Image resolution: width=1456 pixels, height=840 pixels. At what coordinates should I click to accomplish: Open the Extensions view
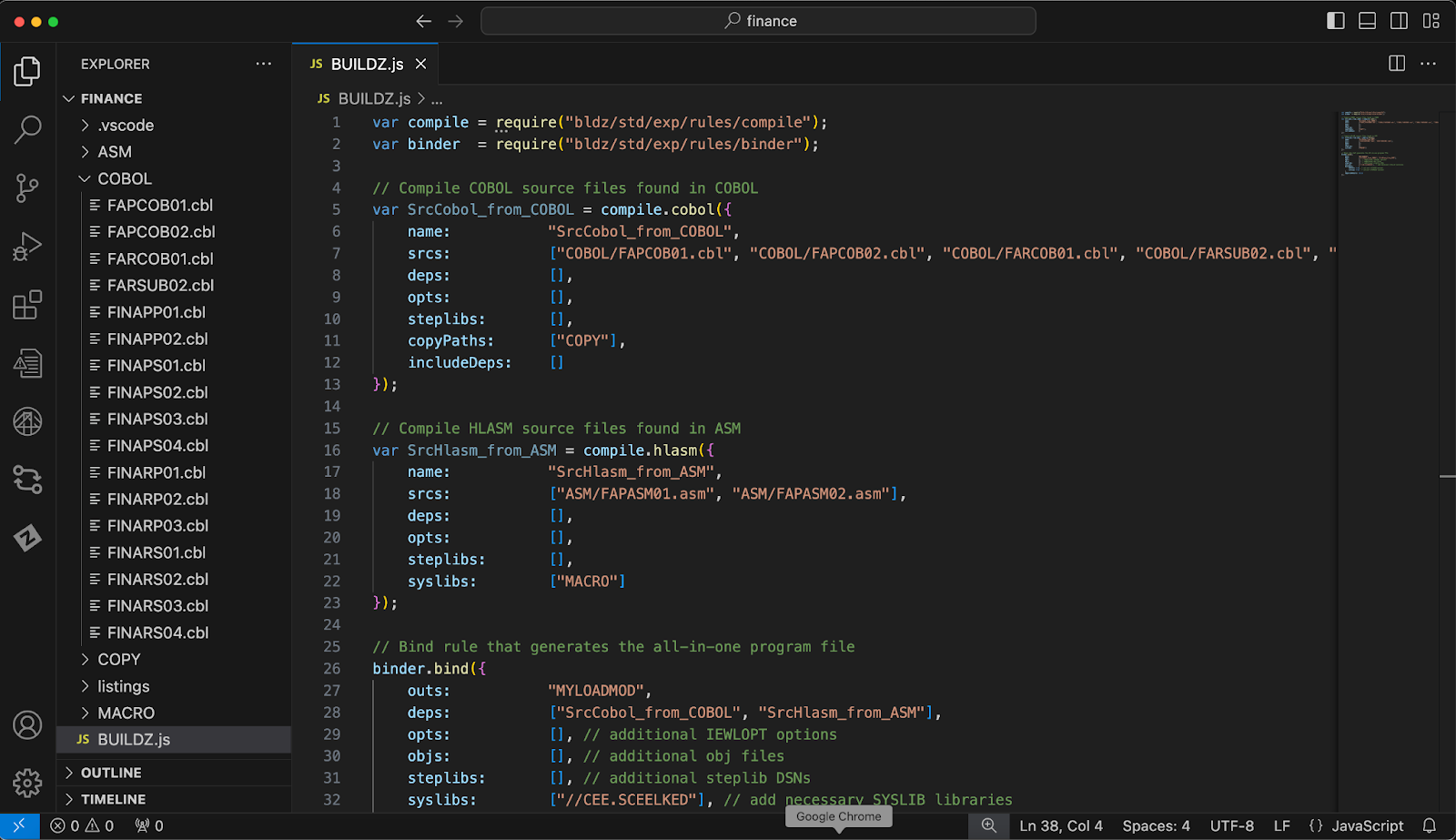(27, 305)
